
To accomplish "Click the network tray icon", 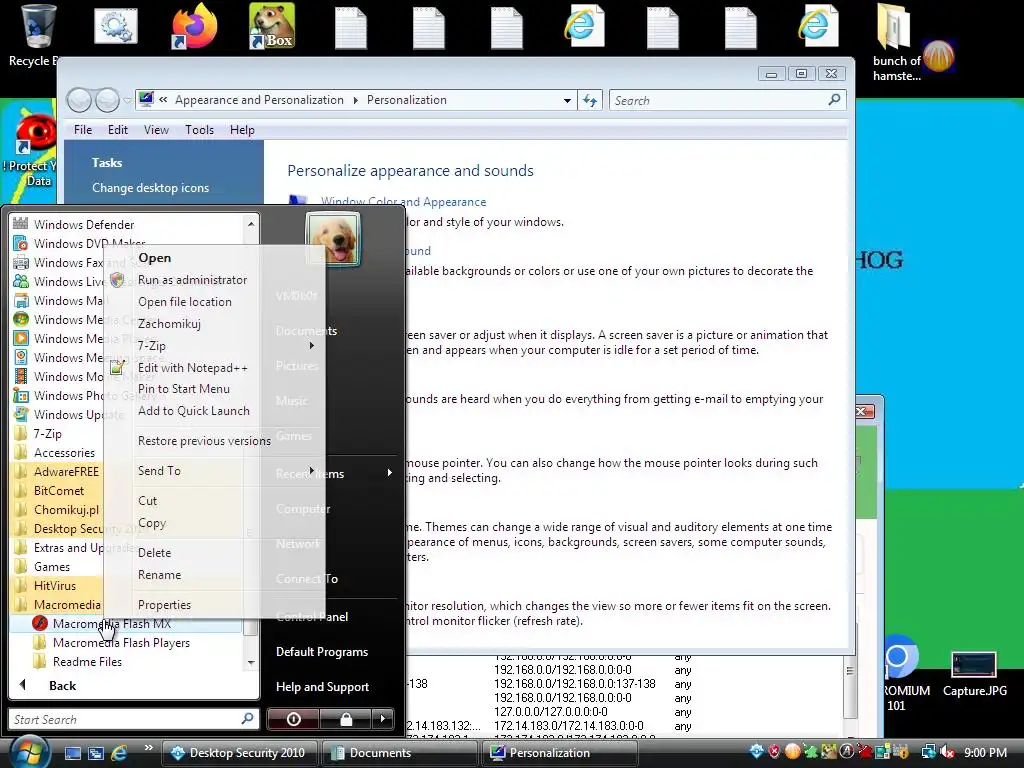I will pyautogui.click(x=928, y=752).
